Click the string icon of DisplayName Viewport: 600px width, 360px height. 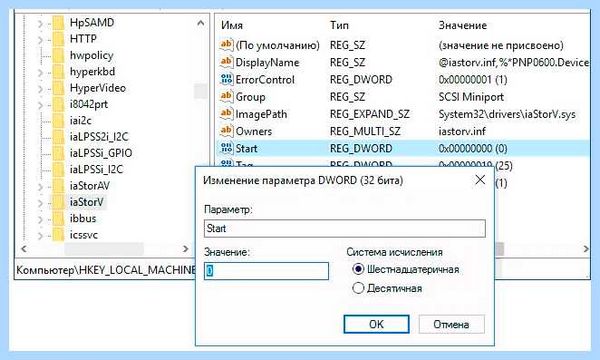226,62
